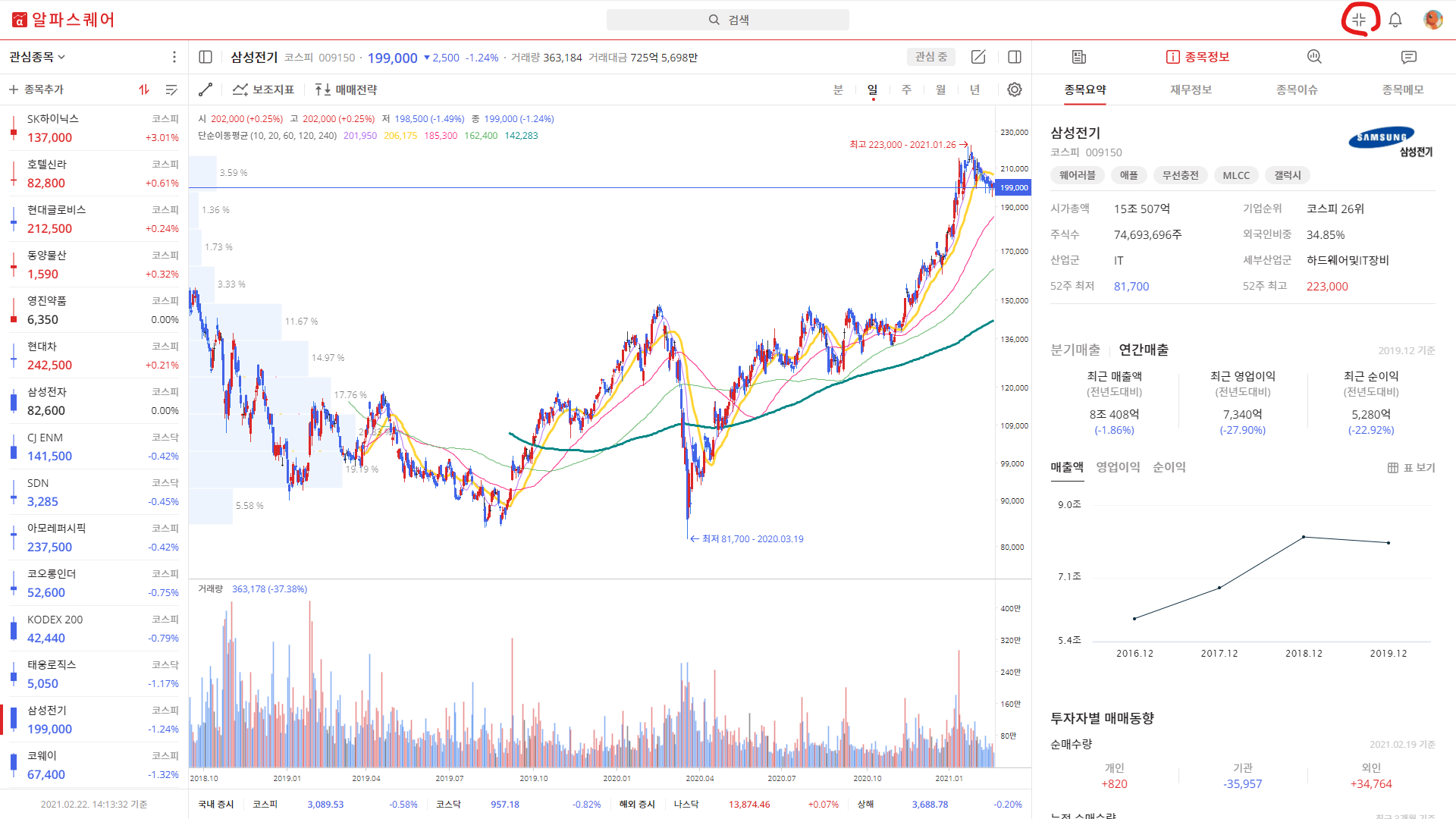Open the news panel icon
This screenshot has width=1456, height=819.
(x=1079, y=57)
